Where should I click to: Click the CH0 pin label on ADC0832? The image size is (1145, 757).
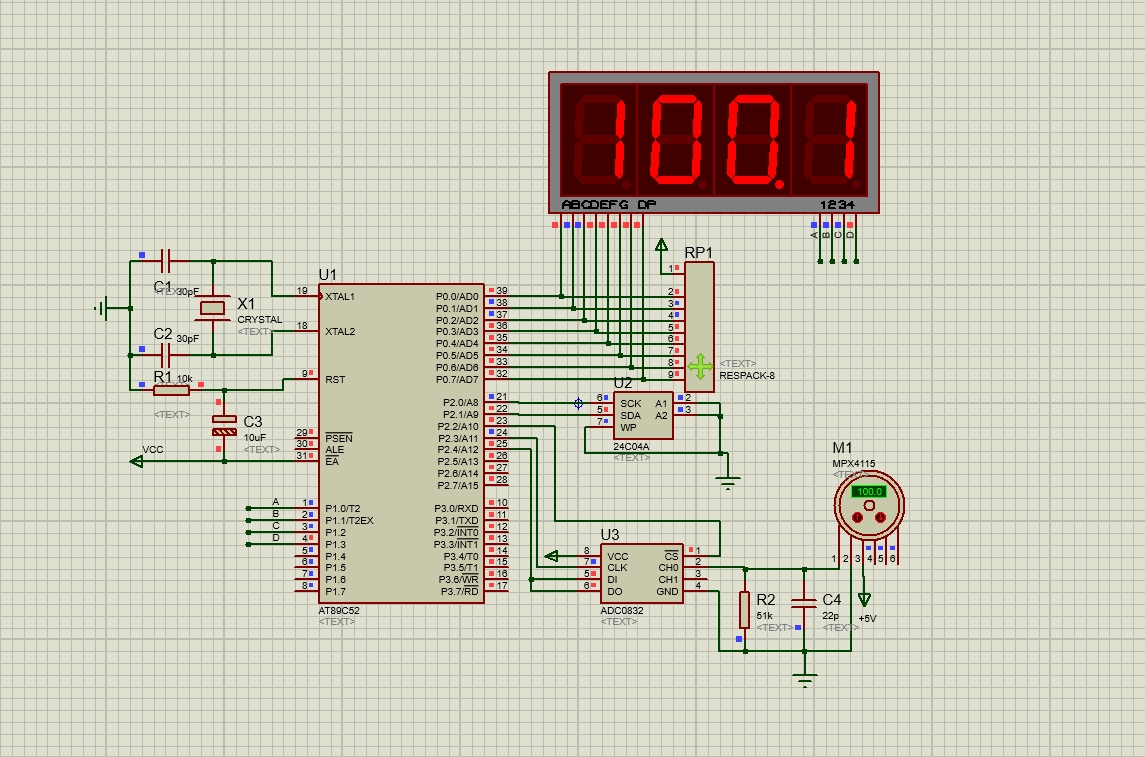tap(668, 567)
